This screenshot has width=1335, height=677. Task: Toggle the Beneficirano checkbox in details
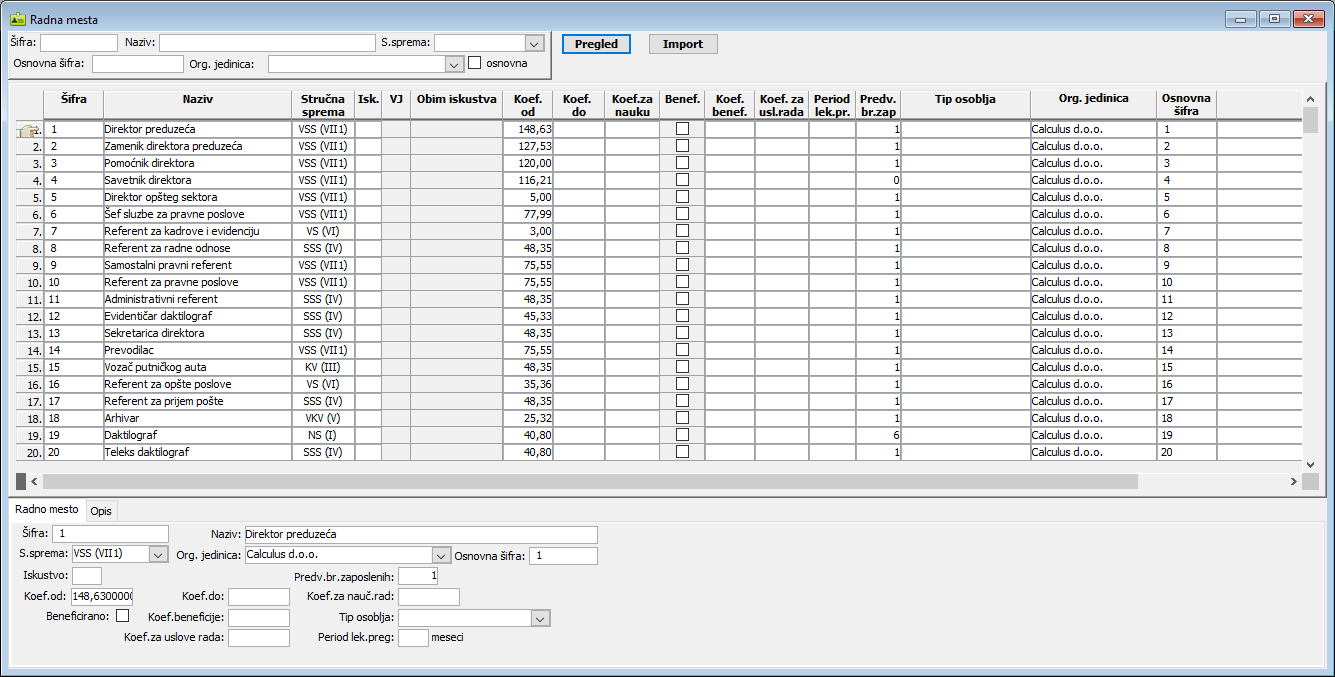(x=122, y=616)
